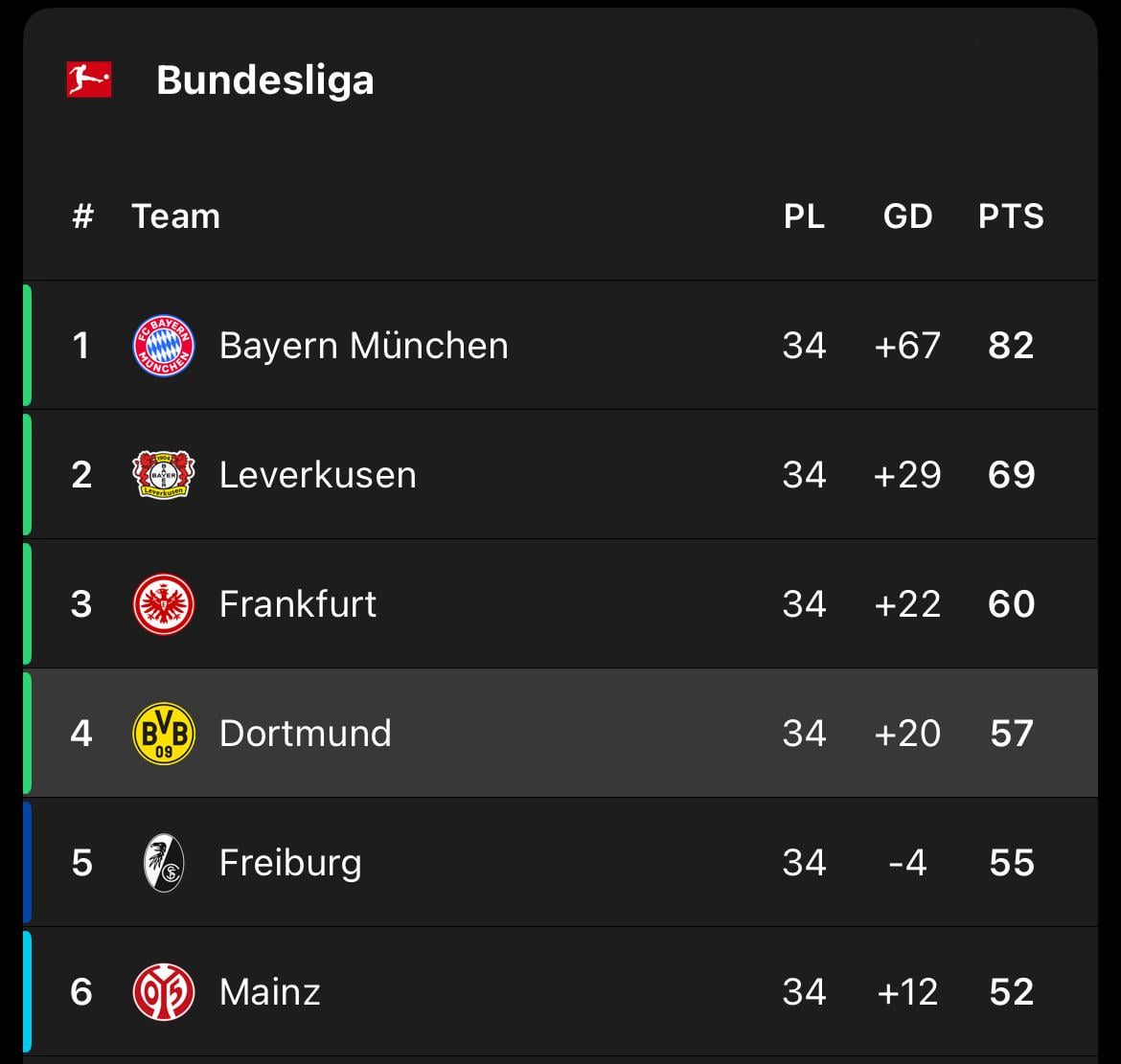The width and height of the screenshot is (1121, 1064).
Task: Click the Freiburg club crest
Action: [163, 863]
